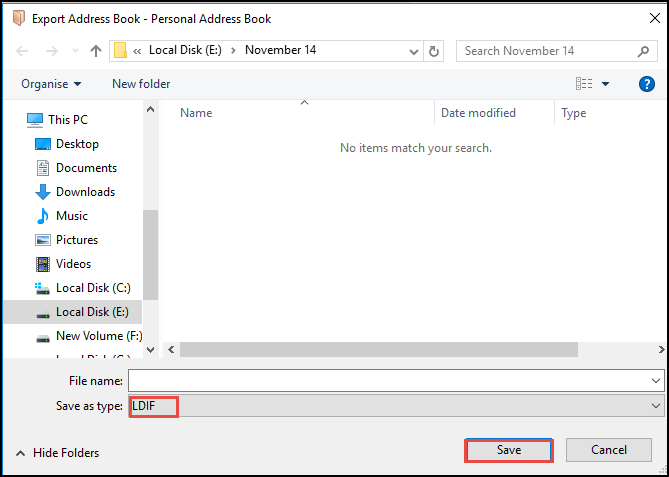Expand the address bar history dropdown
The height and width of the screenshot is (477, 669).
413,52
